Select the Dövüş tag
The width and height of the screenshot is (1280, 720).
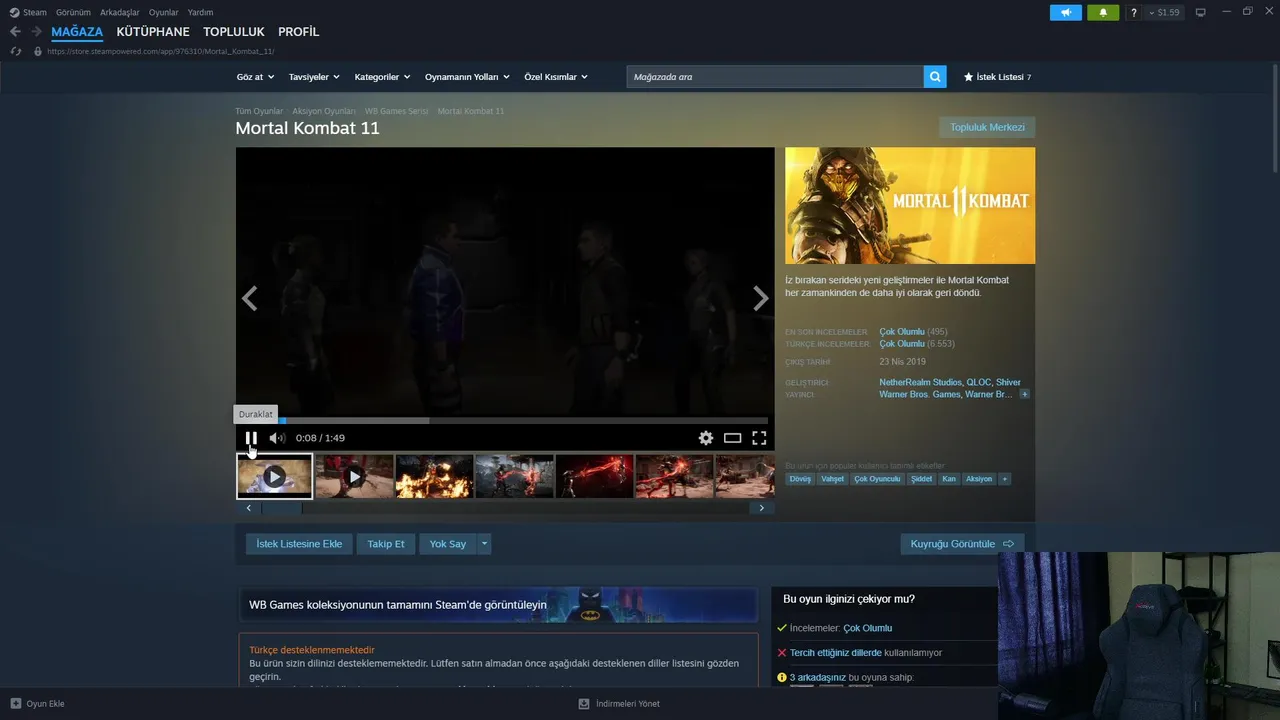801,479
